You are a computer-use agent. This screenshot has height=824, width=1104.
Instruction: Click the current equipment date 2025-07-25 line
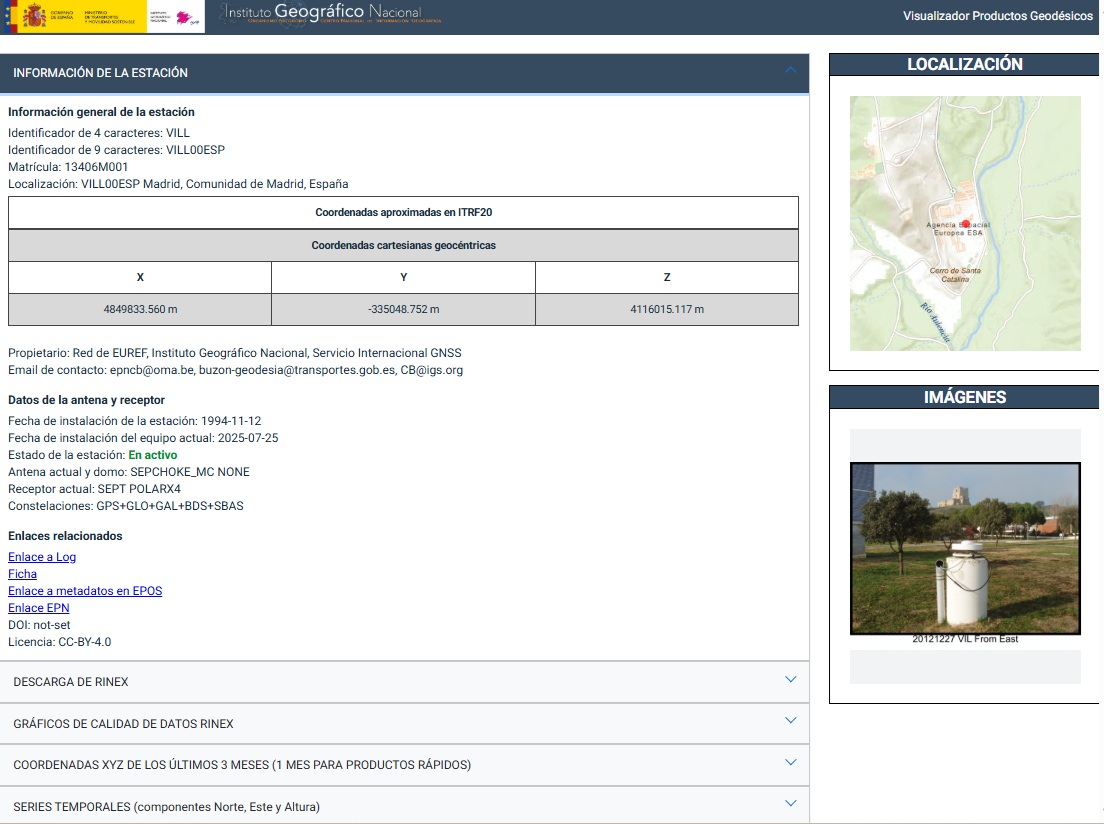click(x=143, y=438)
